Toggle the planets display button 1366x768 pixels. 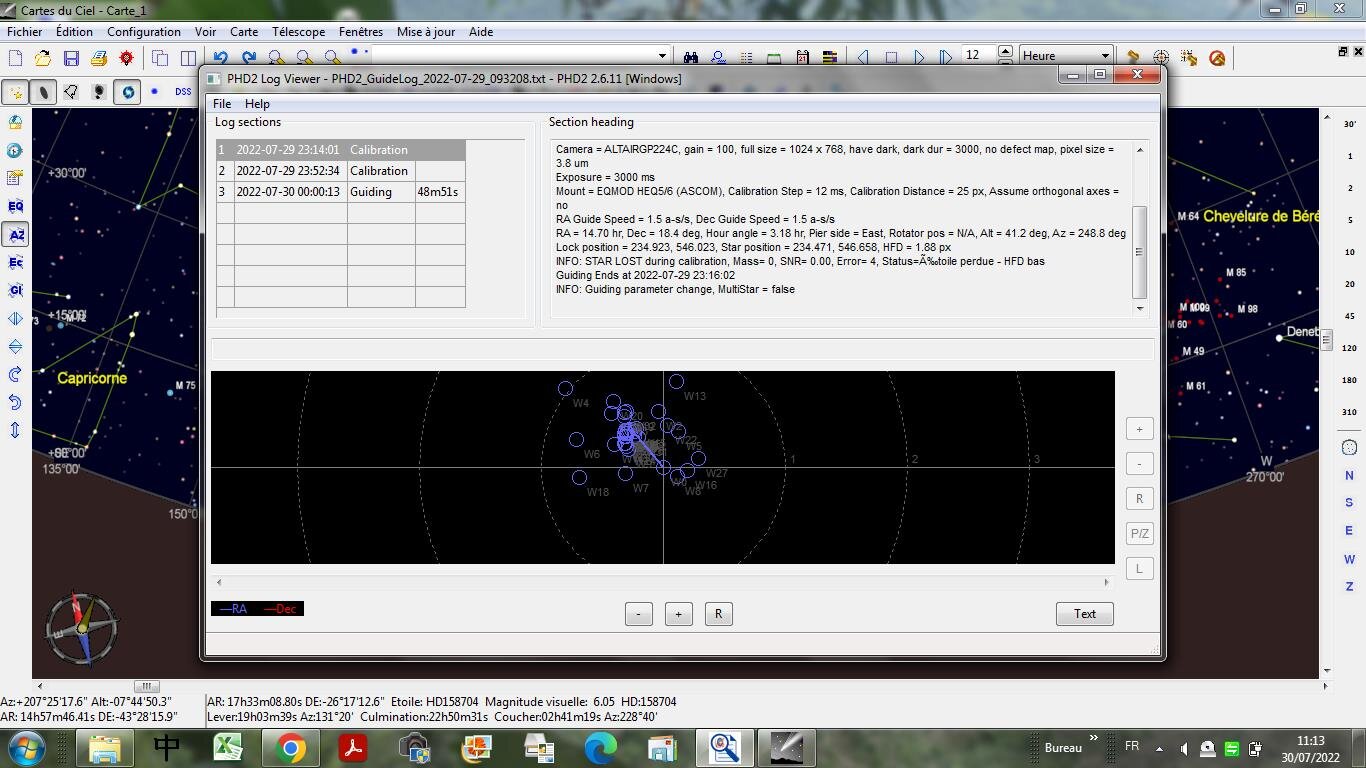[x=127, y=92]
